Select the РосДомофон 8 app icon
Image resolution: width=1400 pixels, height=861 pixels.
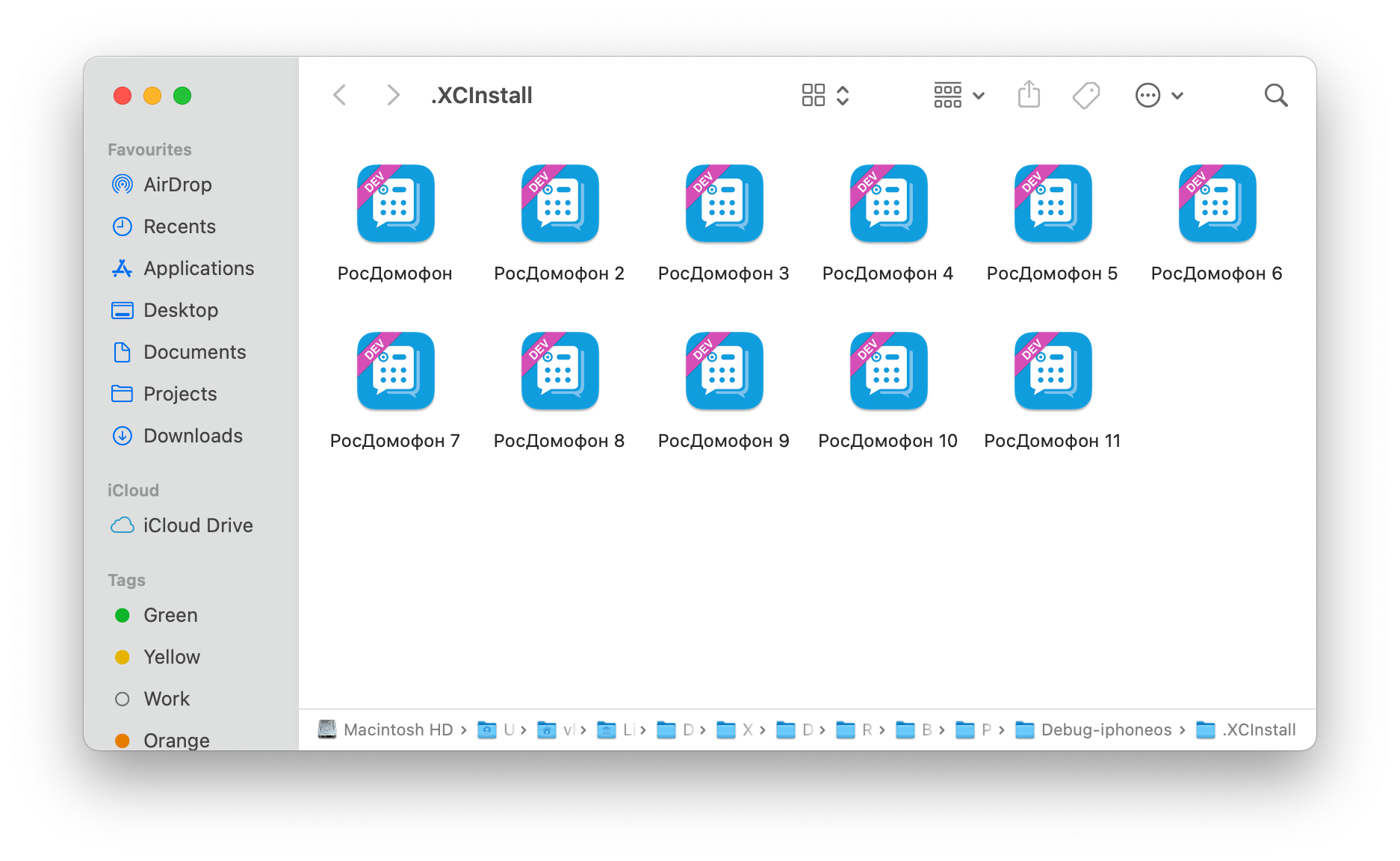(x=560, y=371)
